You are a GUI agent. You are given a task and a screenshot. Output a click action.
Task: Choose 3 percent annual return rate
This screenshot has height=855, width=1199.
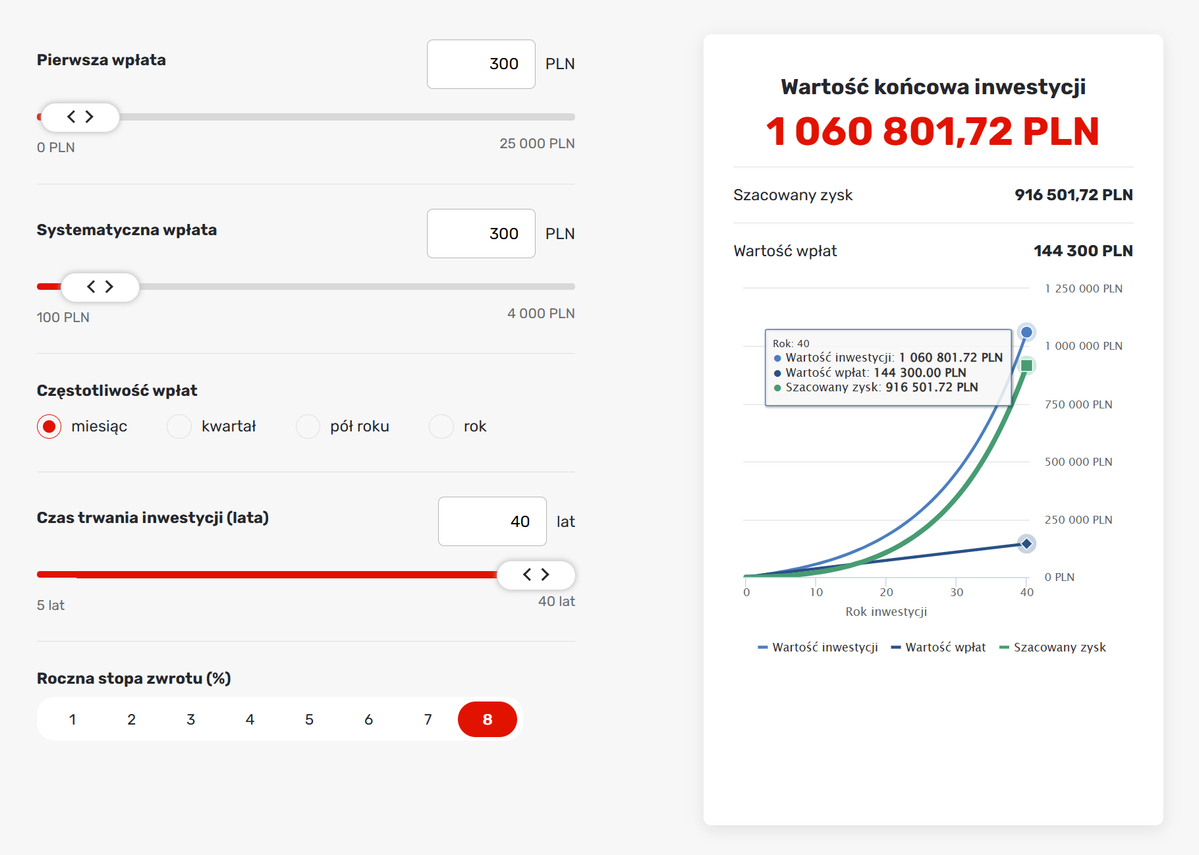coord(191,720)
